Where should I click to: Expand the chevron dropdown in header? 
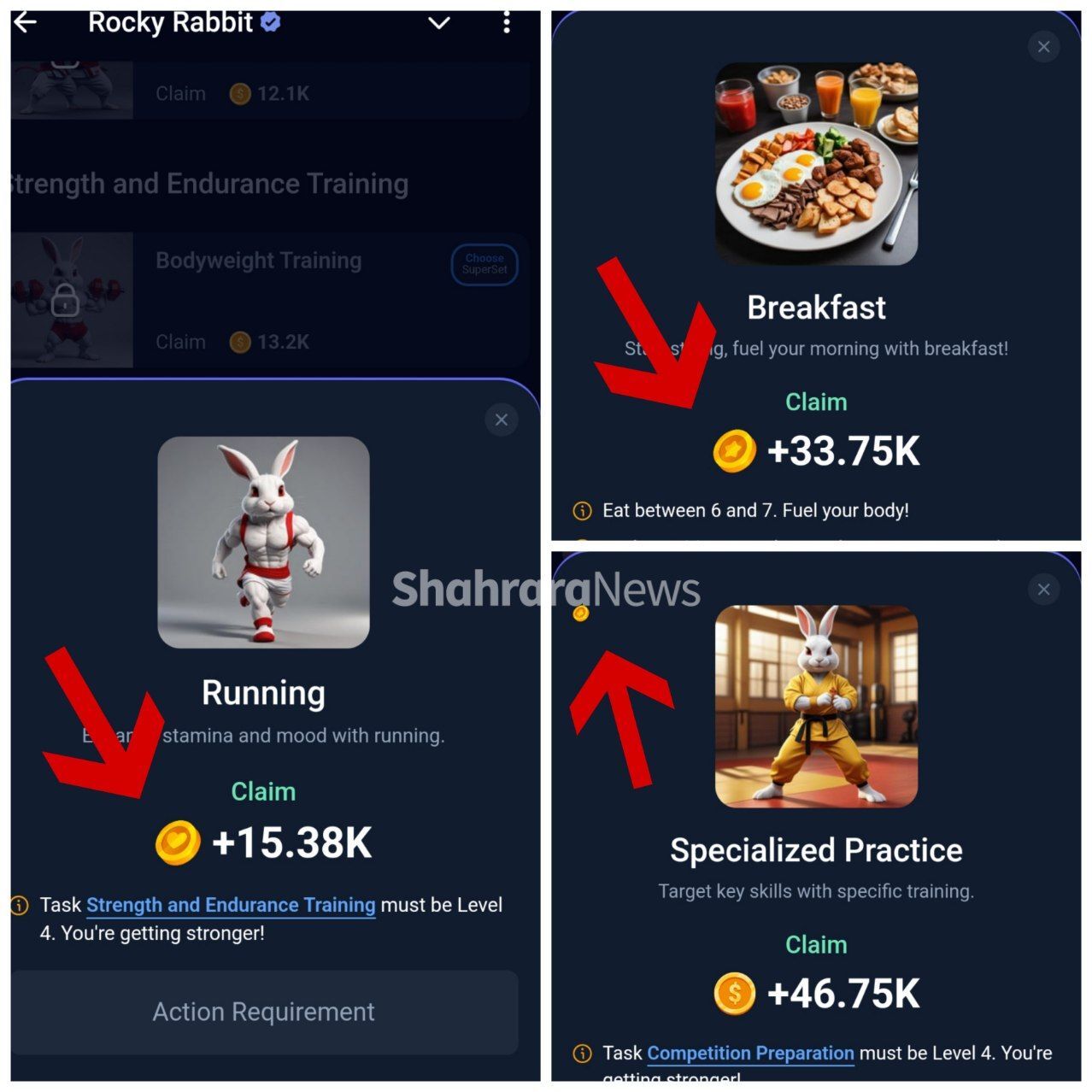point(439,23)
